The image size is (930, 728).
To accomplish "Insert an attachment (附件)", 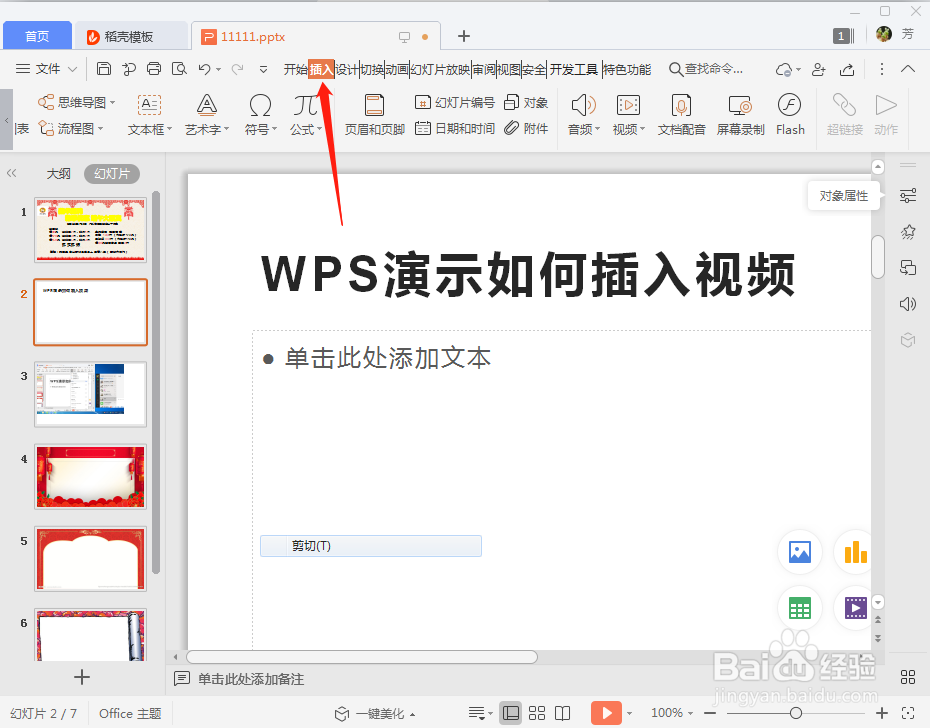I will coord(526,128).
